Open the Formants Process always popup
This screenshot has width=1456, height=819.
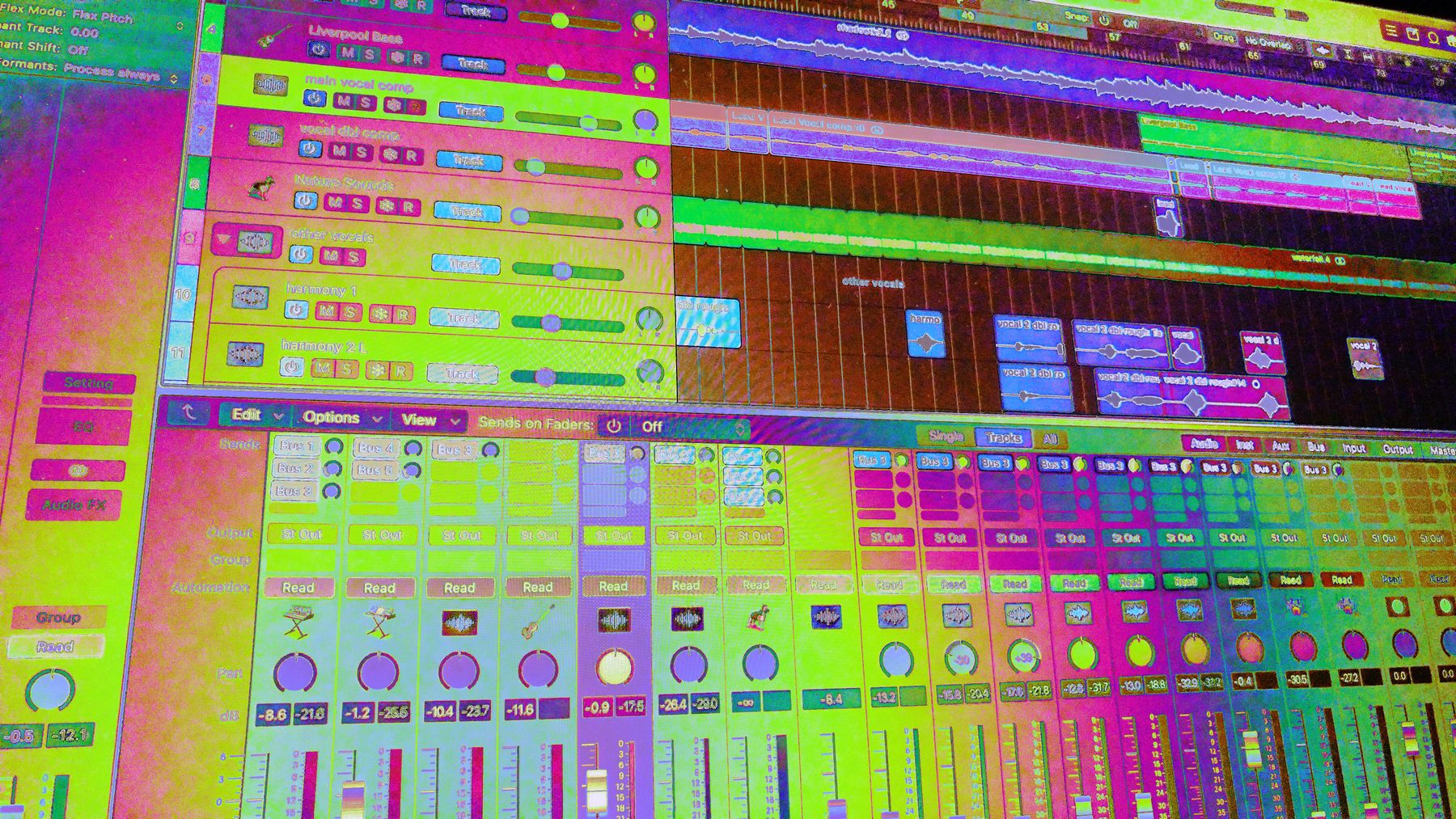(x=121, y=72)
